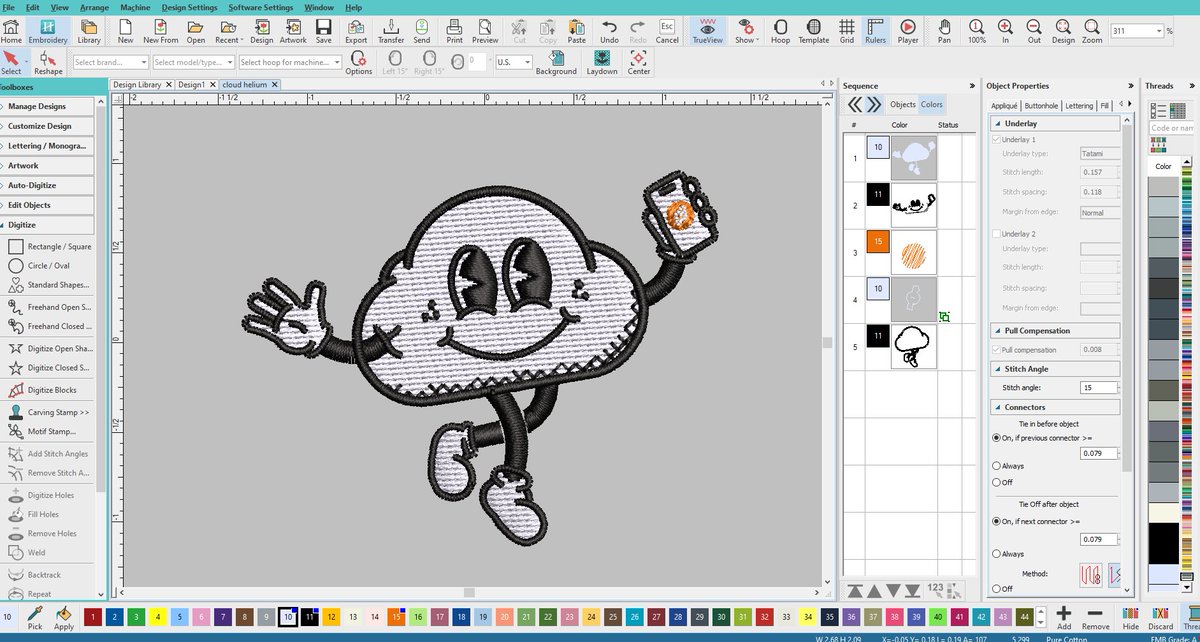Screen dimensions: 1200x642
Task: Click the Objects button in Sequence panel
Action: 902,104
